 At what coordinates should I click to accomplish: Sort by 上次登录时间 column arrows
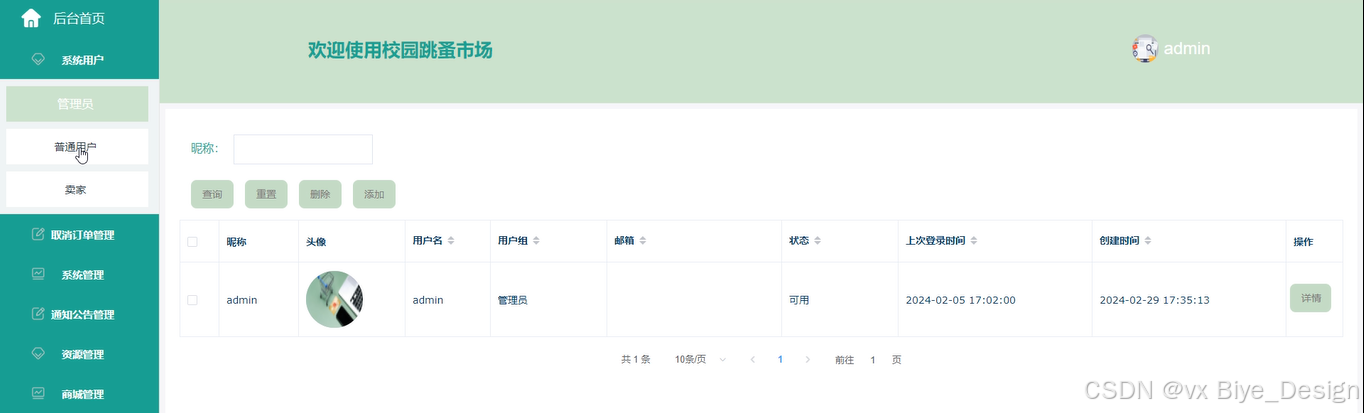click(974, 241)
